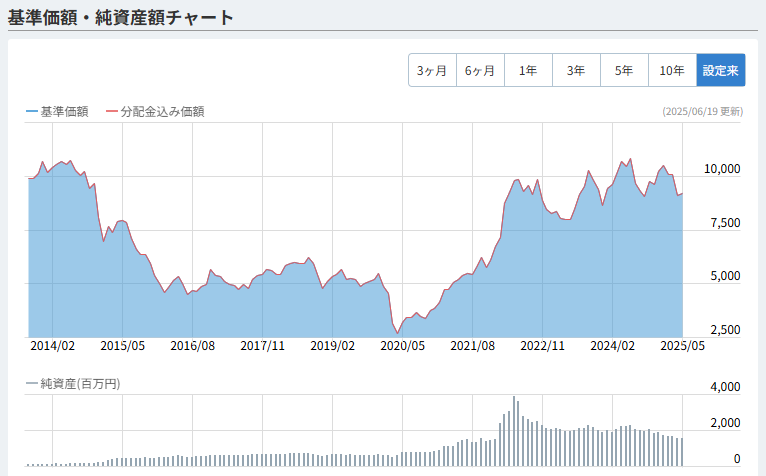Click the 10,000 price axis label

pyautogui.click(x=722, y=169)
